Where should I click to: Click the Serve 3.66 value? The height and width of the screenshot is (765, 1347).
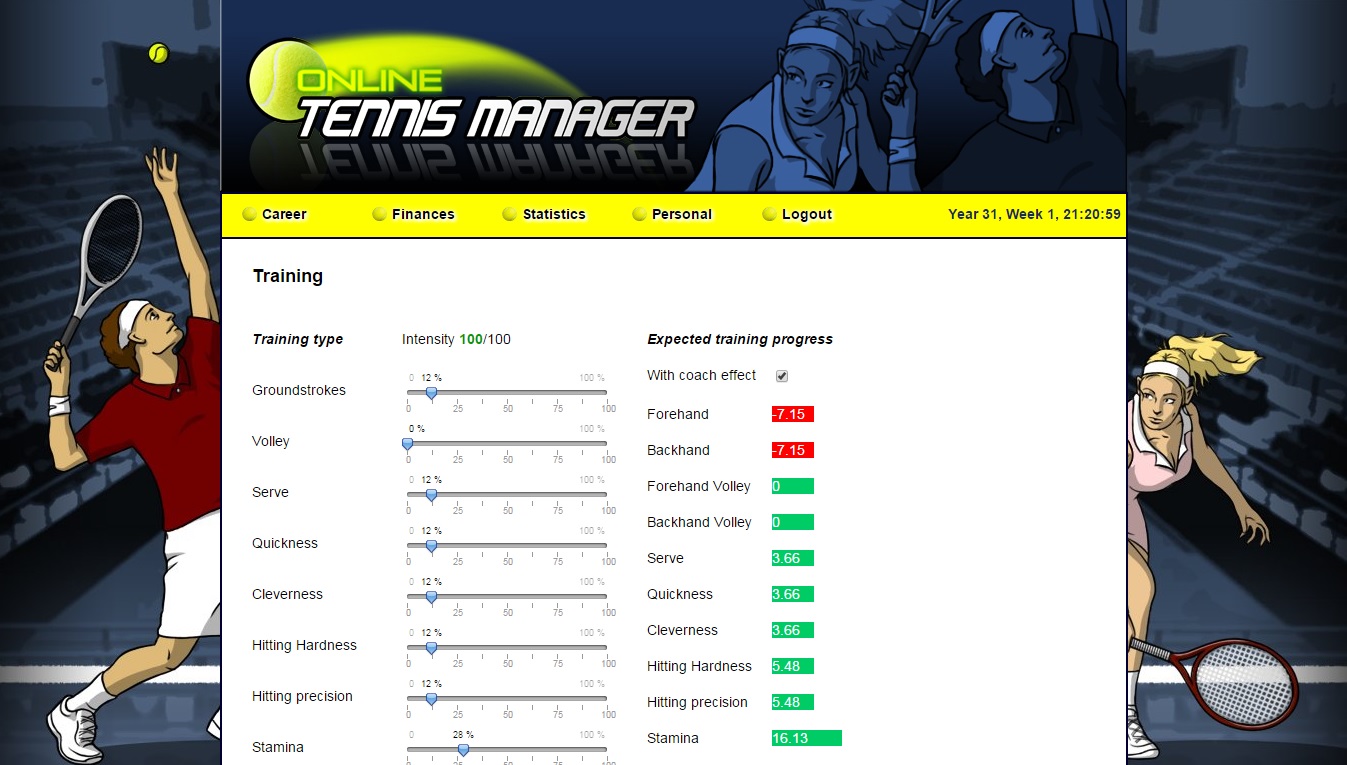click(793, 558)
